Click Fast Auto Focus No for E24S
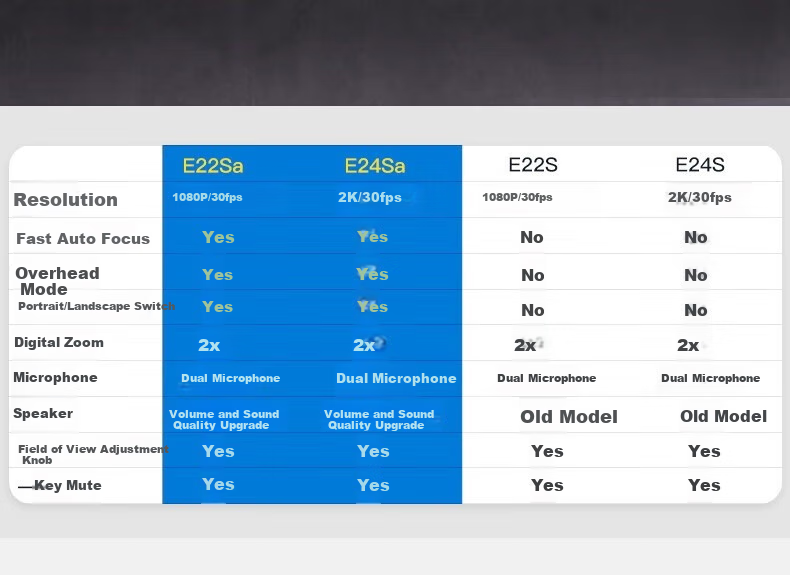 pos(696,237)
